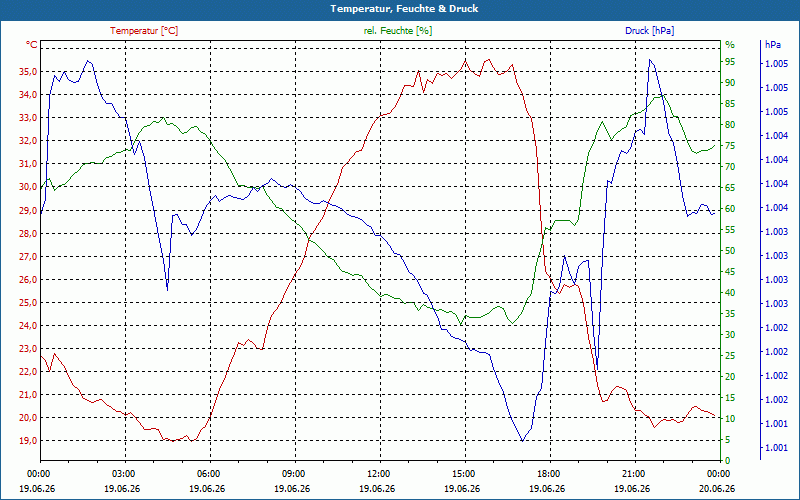Click the '10' humidity axis value
This screenshot has height=500, width=800.
coord(730,419)
